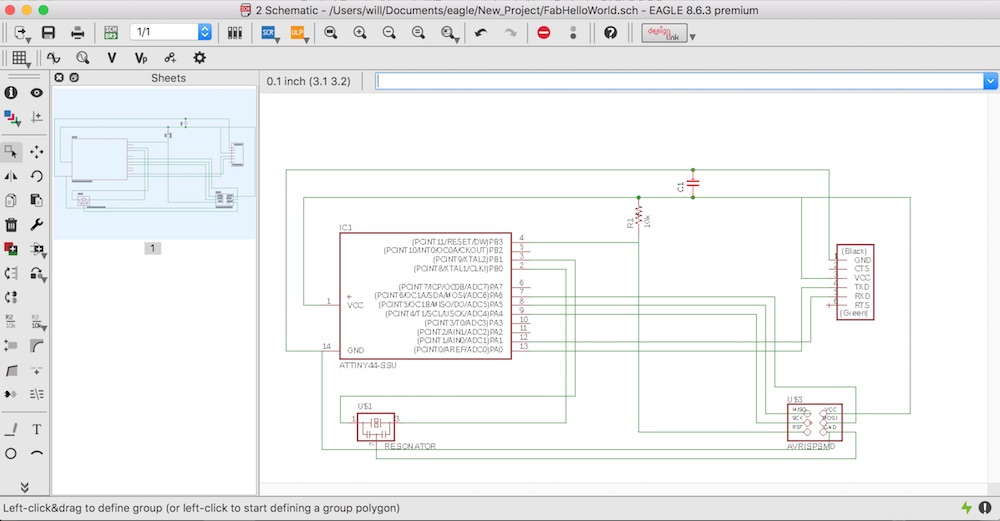Click the Mark origin tool icon

36,117
